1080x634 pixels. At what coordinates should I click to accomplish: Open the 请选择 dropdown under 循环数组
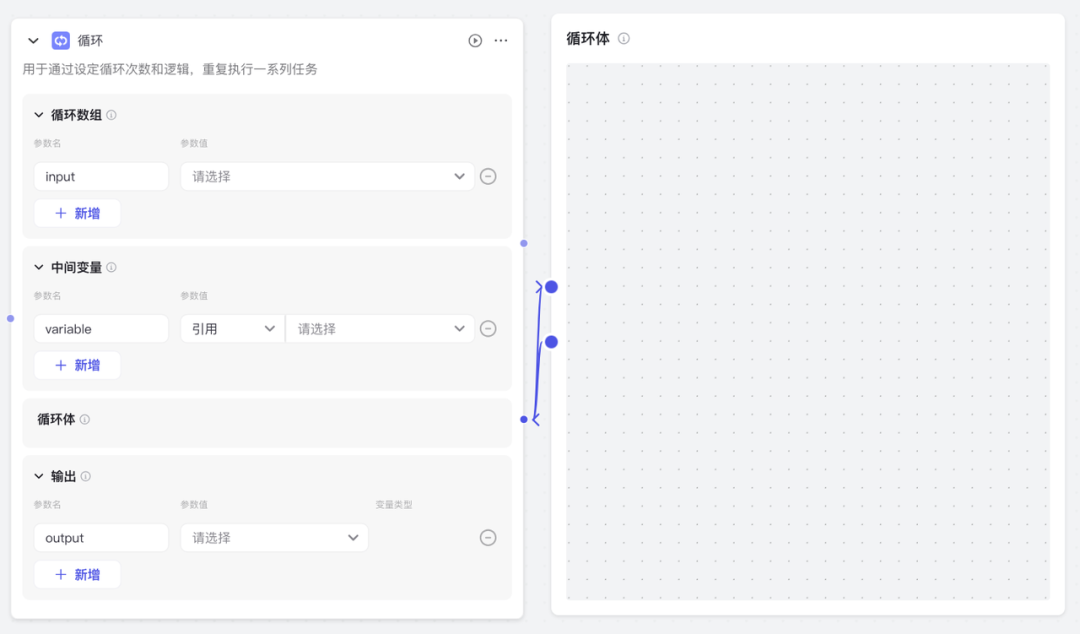click(x=327, y=176)
